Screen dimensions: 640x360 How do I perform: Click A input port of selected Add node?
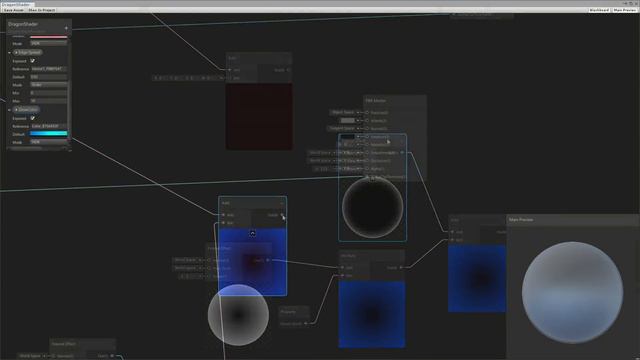[x=223, y=215]
